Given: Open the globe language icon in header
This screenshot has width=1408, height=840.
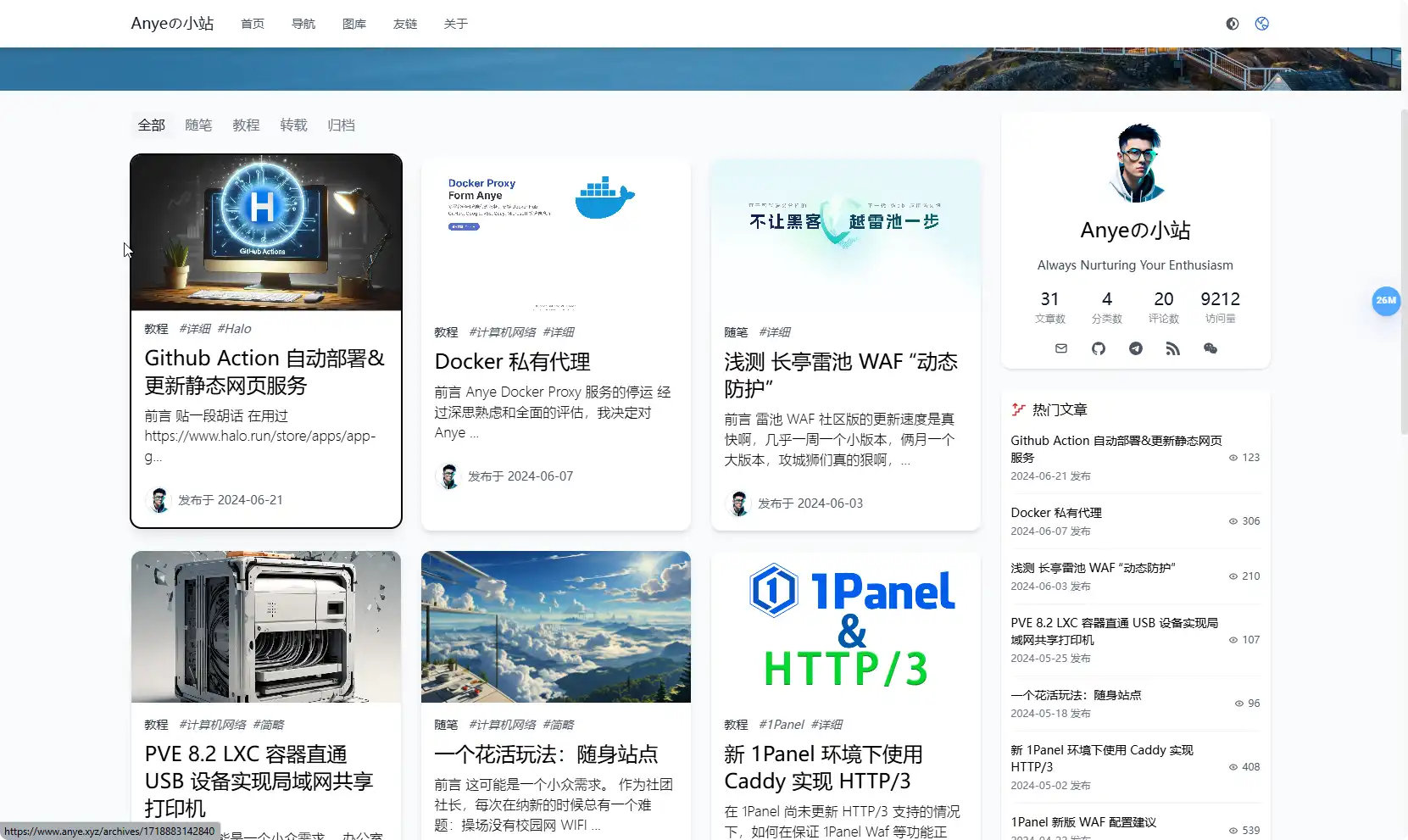Looking at the screenshot, I should click(1262, 24).
